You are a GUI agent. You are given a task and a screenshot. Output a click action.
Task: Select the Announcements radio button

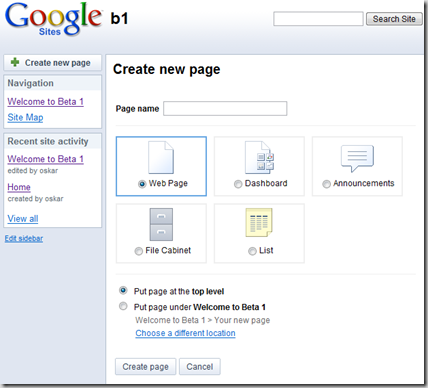[326, 184]
